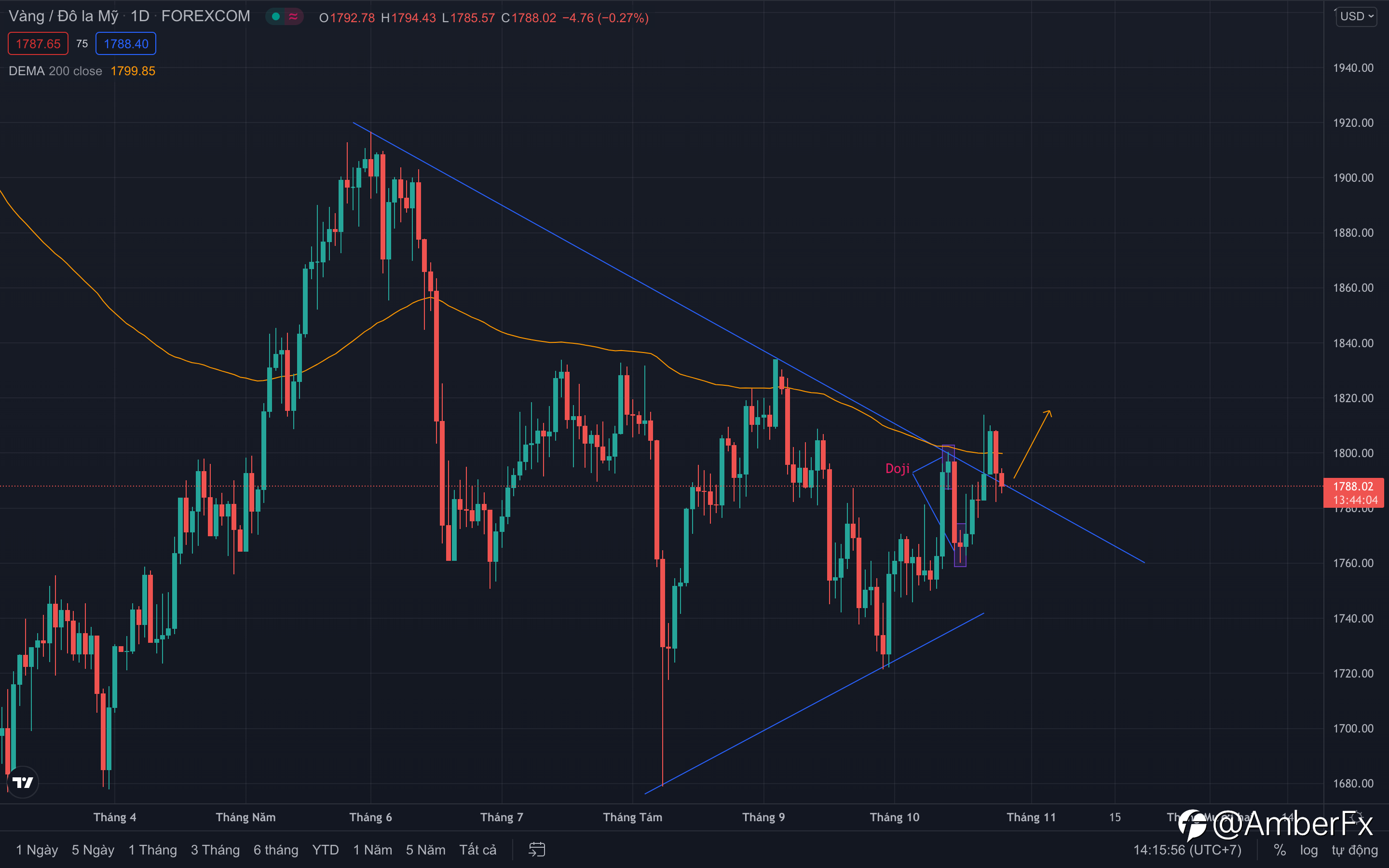
Task: Select the YTD time range
Action: coord(326,850)
